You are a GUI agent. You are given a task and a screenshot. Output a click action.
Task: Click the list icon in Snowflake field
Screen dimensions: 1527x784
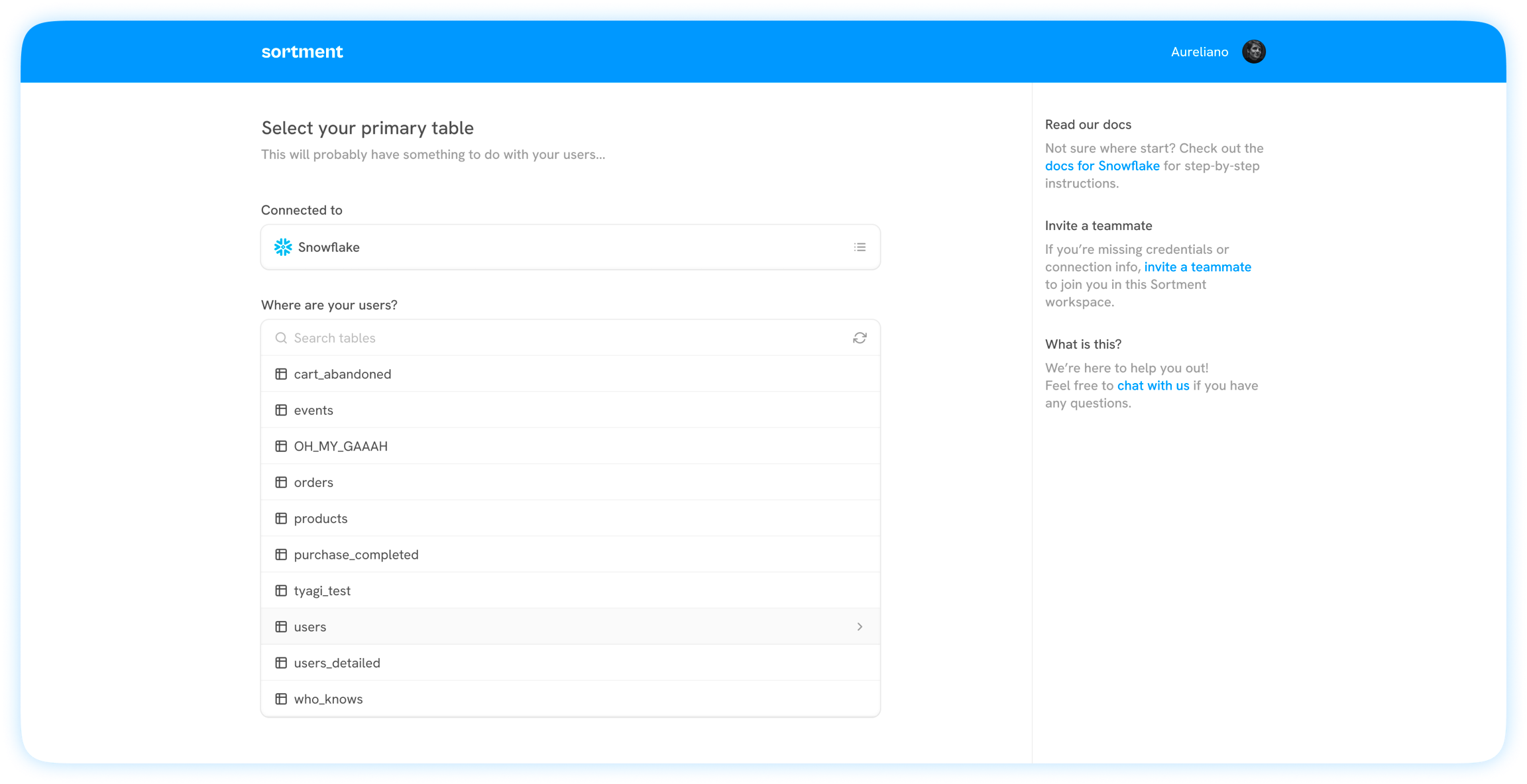coord(860,247)
